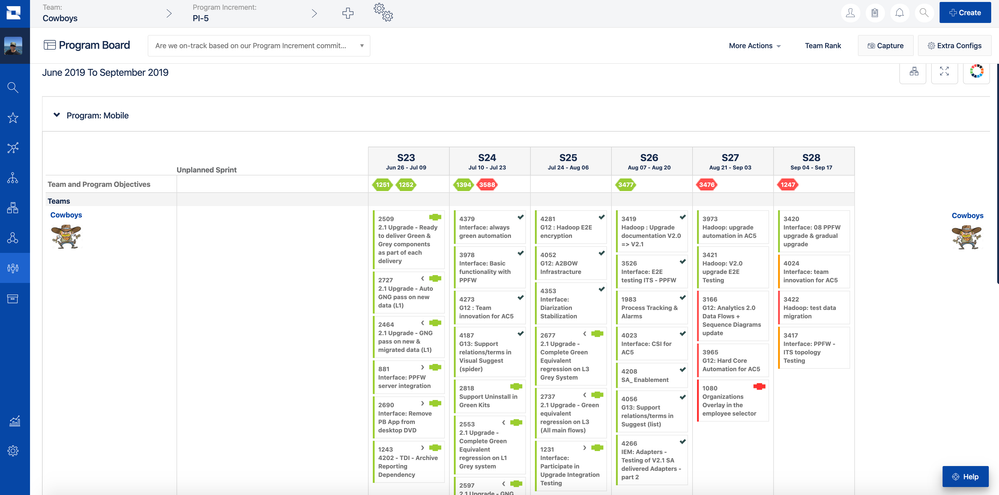Open the Help button
999x495 pixels.
[965, 477]
